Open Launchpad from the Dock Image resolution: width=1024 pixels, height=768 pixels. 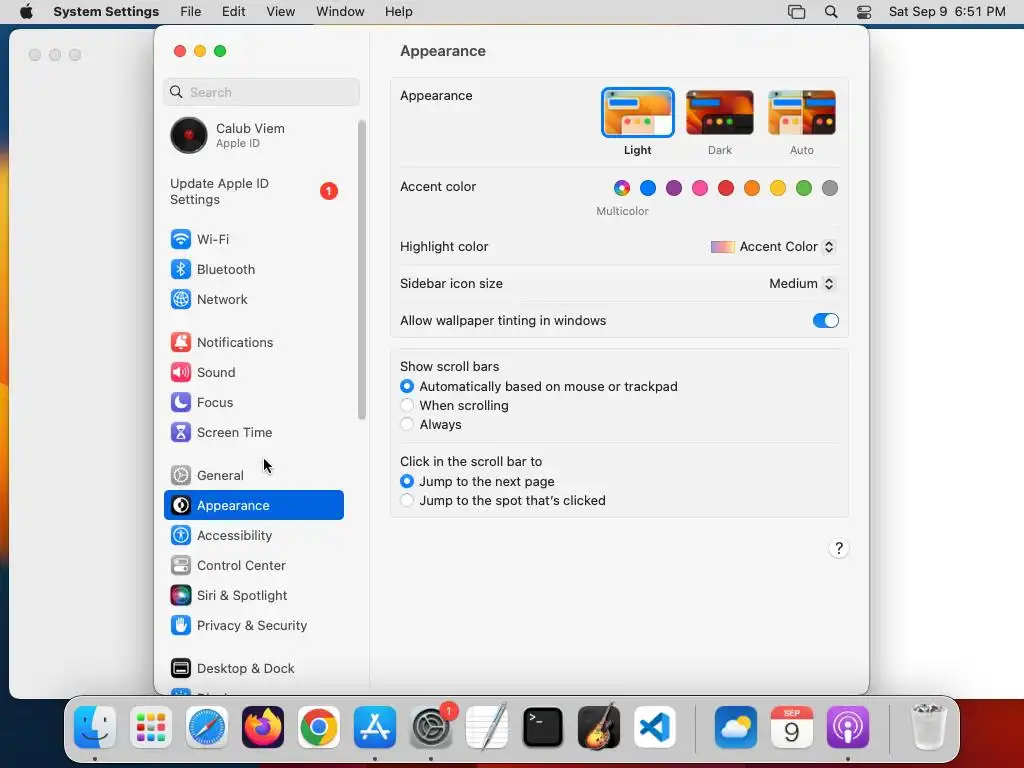[x=151, y=727]
